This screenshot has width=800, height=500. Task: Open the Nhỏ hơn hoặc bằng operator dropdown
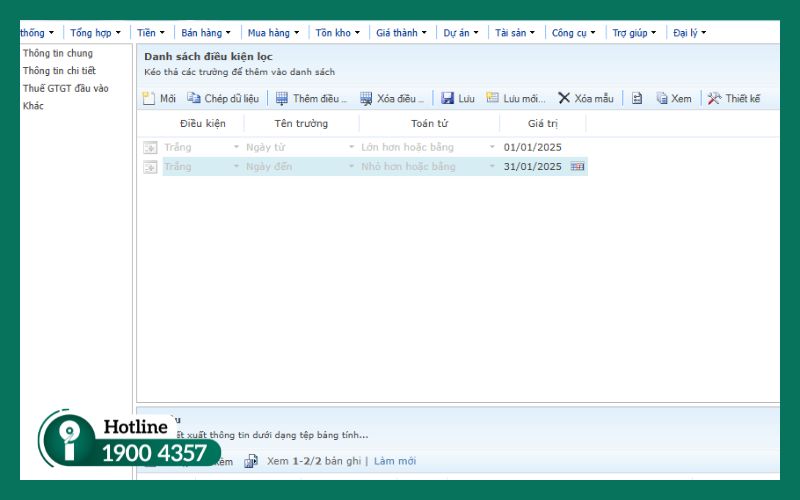tap(492, 166)
